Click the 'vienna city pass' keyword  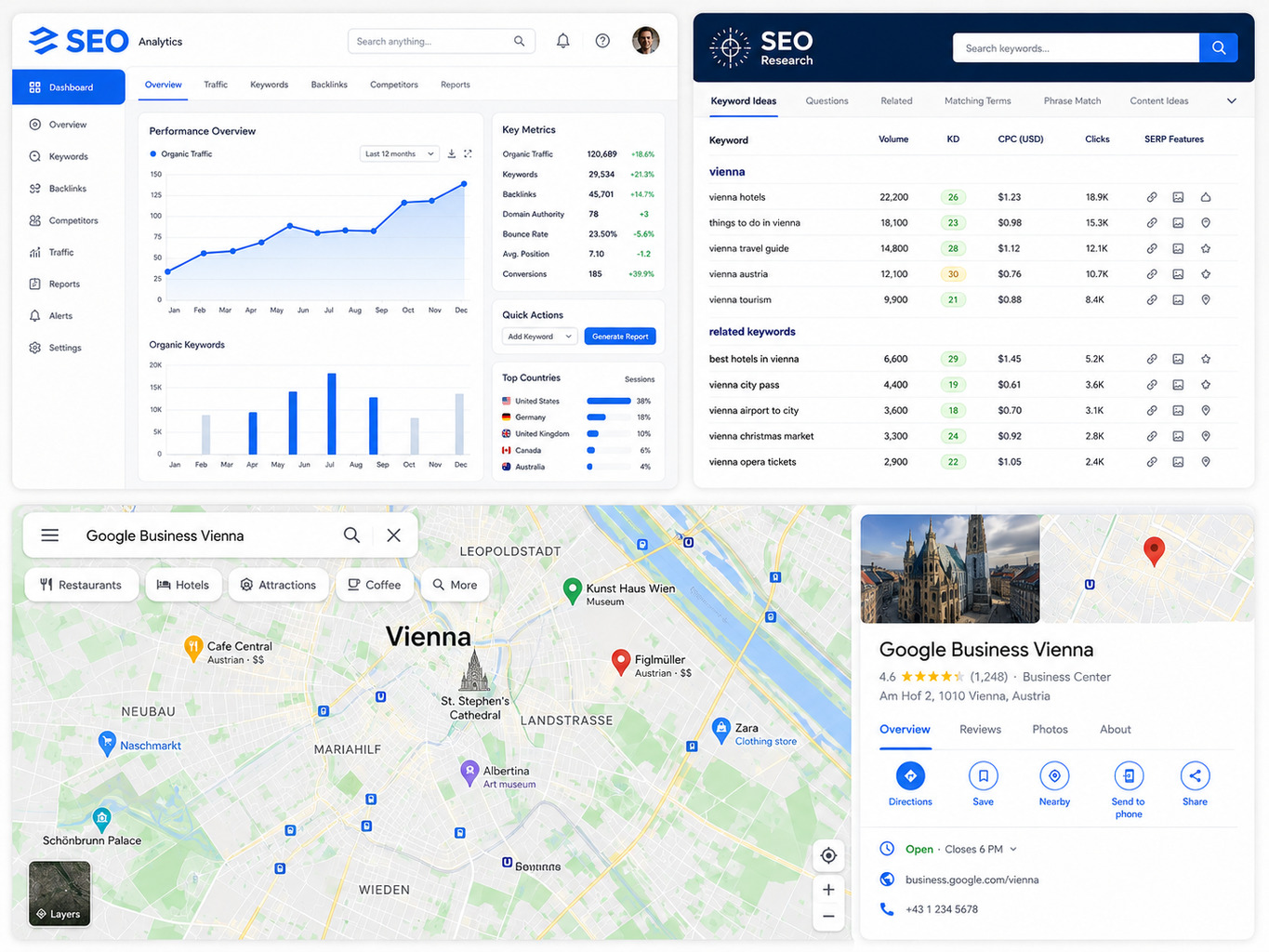click(744, 385)
